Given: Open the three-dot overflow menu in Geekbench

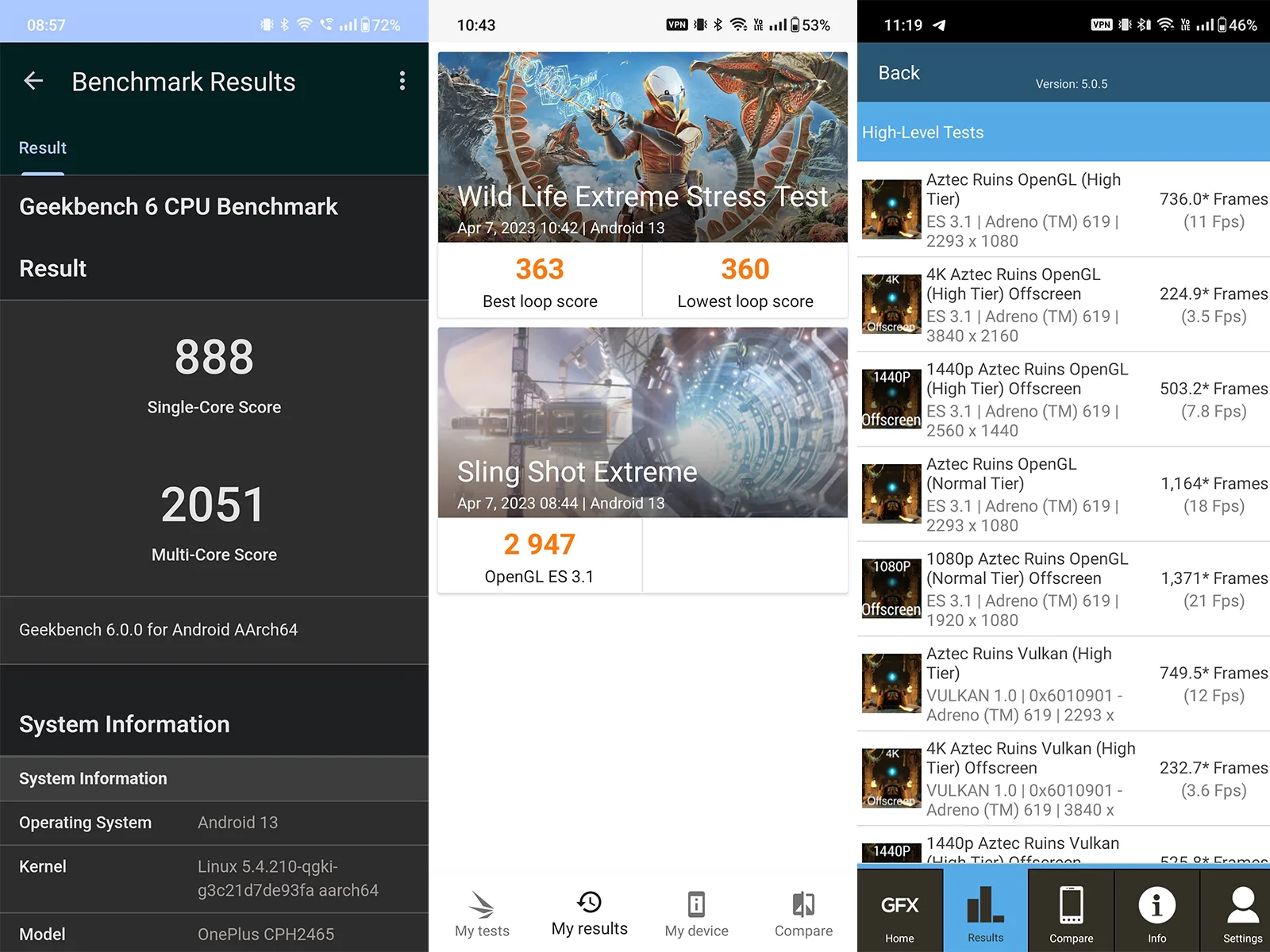Looking at the screenshot, I should pos(402,80).
